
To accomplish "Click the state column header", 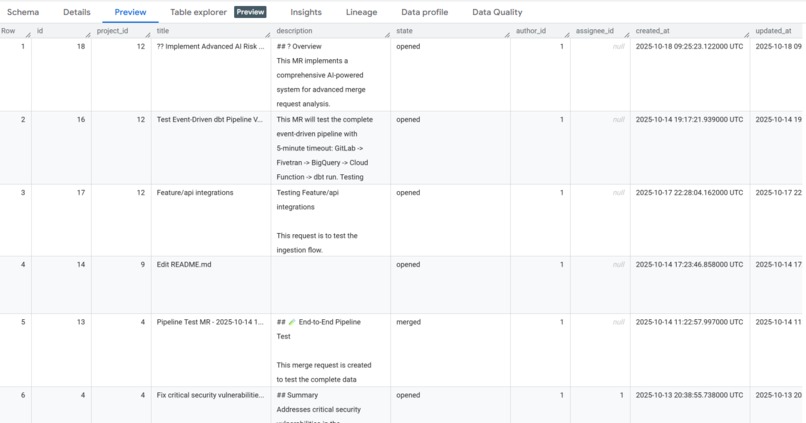I will [404, 31].
